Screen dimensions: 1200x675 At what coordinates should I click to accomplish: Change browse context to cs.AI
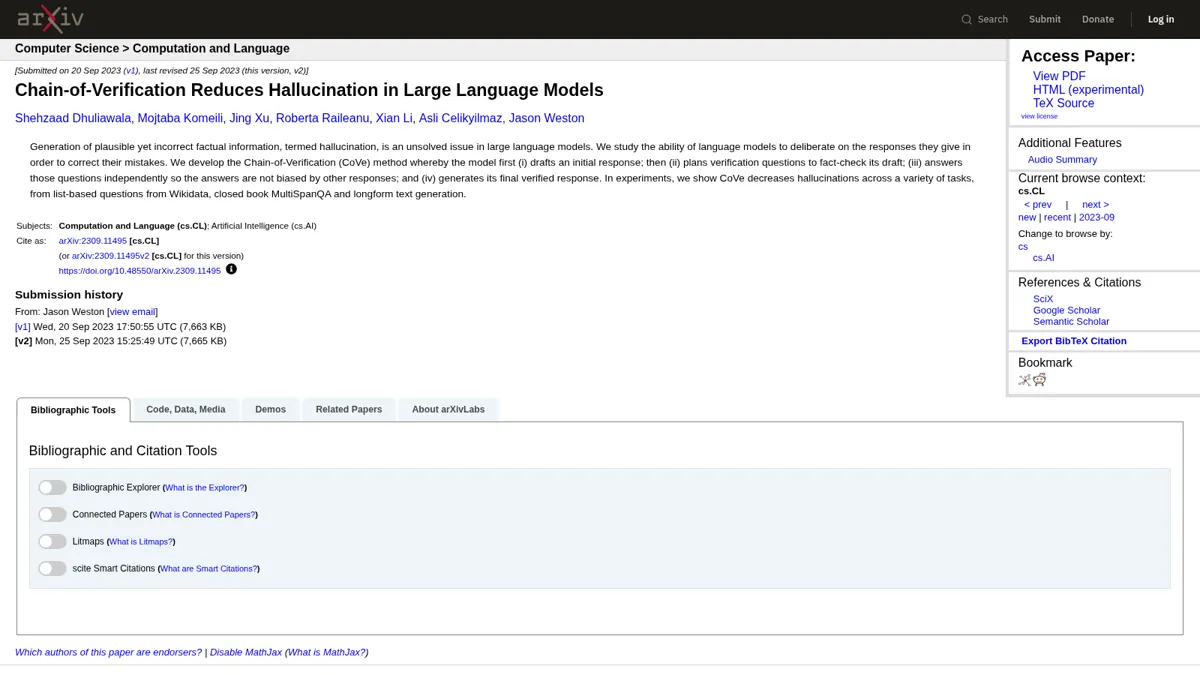coord(1043,258)
